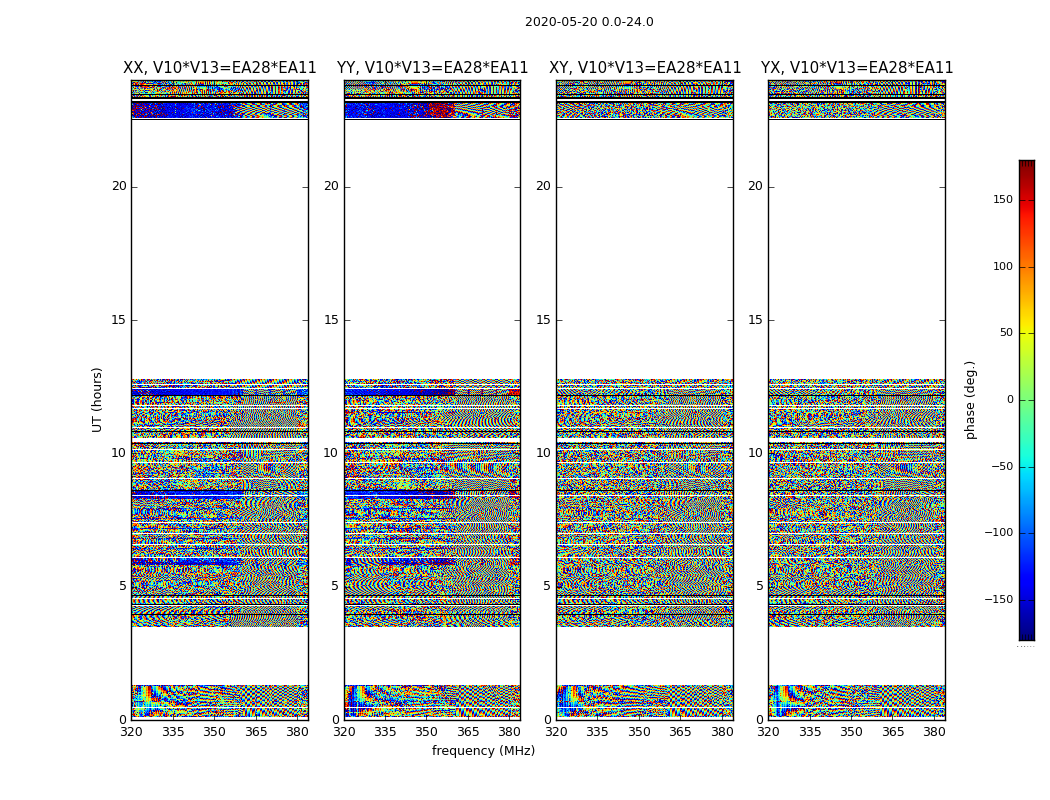Click the XY, V10*V13=EA28*EA11 panel title
This screenshot has width=1050, height=800.
coord(645,68)
